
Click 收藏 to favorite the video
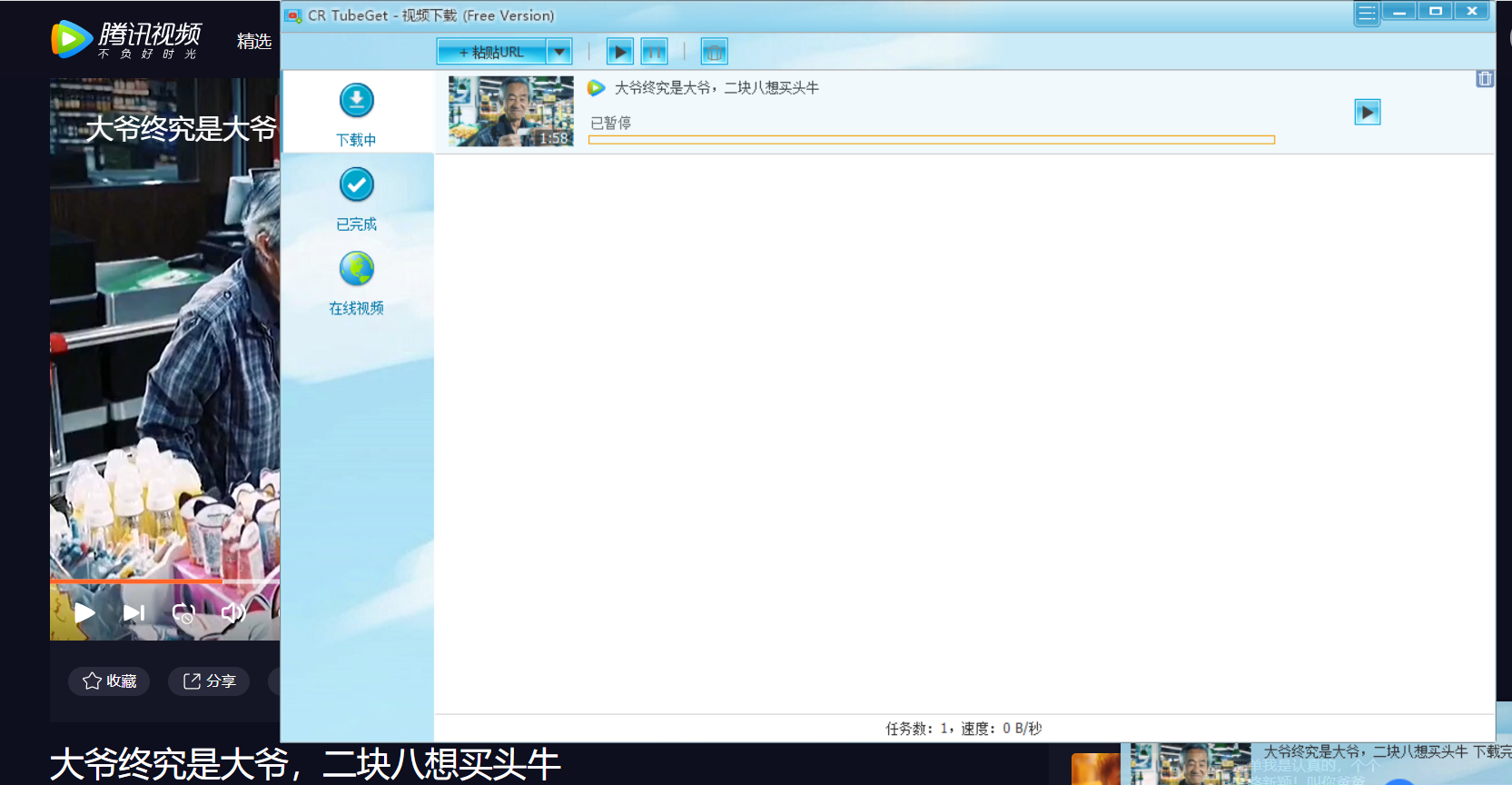[109, 681]
